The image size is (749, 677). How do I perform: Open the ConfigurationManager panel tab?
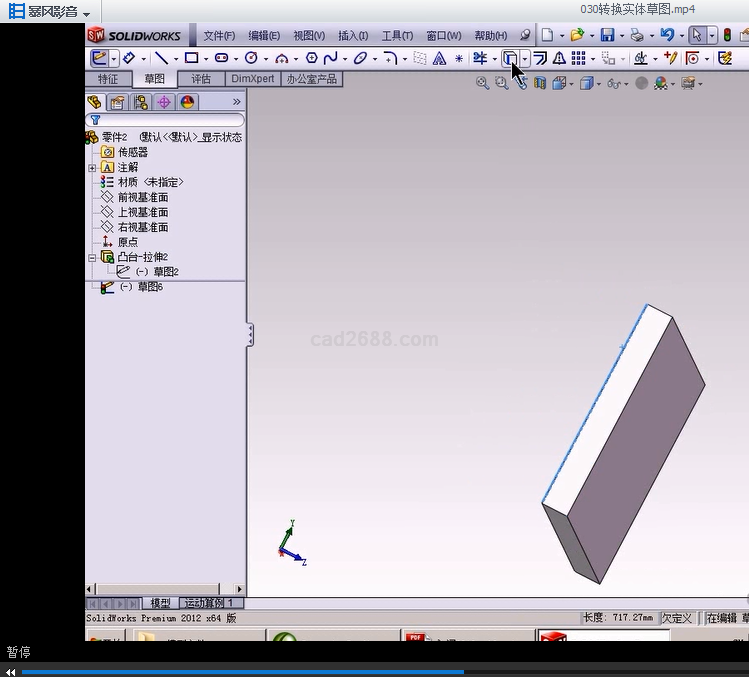coord(141,102)
